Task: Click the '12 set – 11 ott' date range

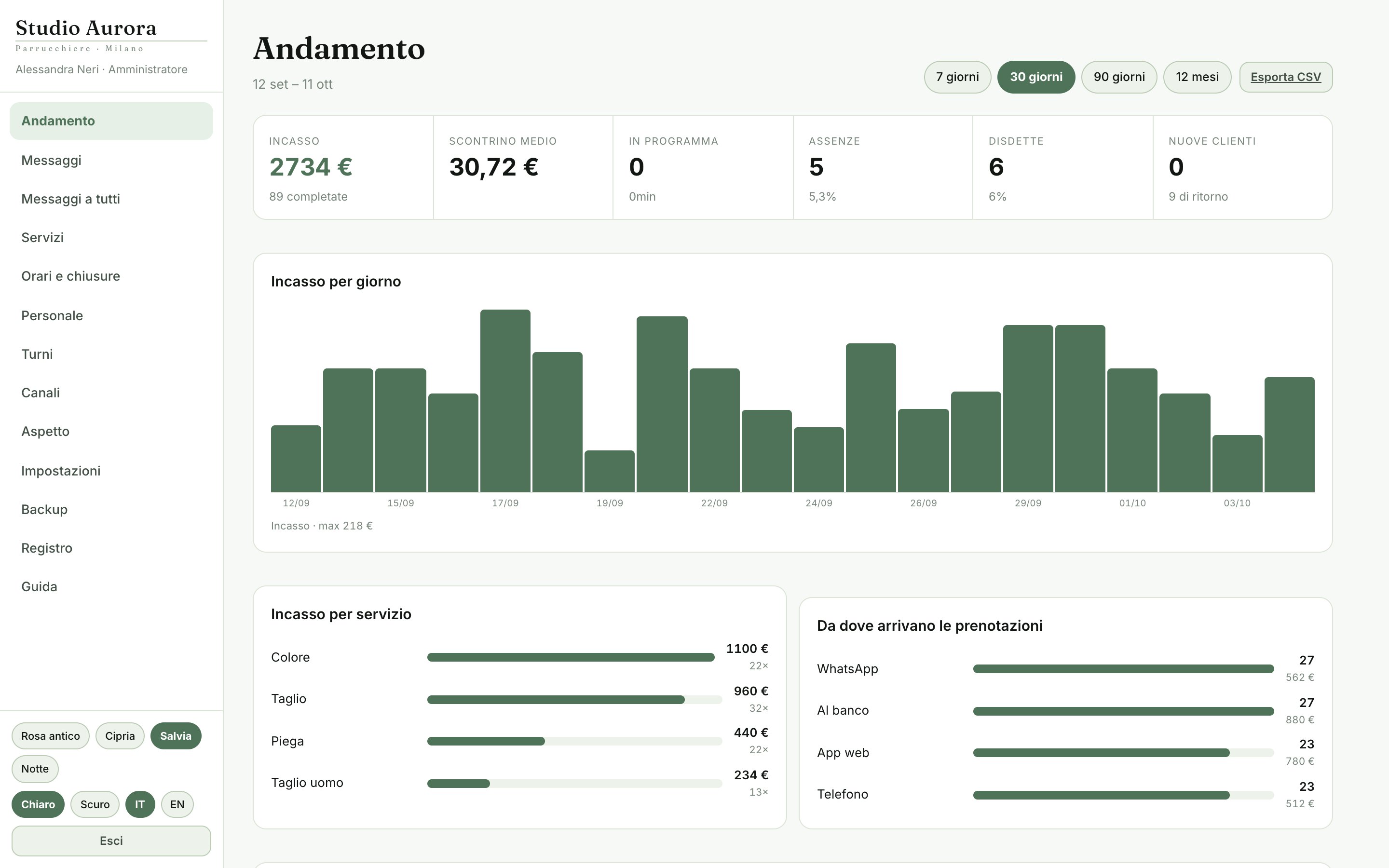Action: tap(293, 84)
